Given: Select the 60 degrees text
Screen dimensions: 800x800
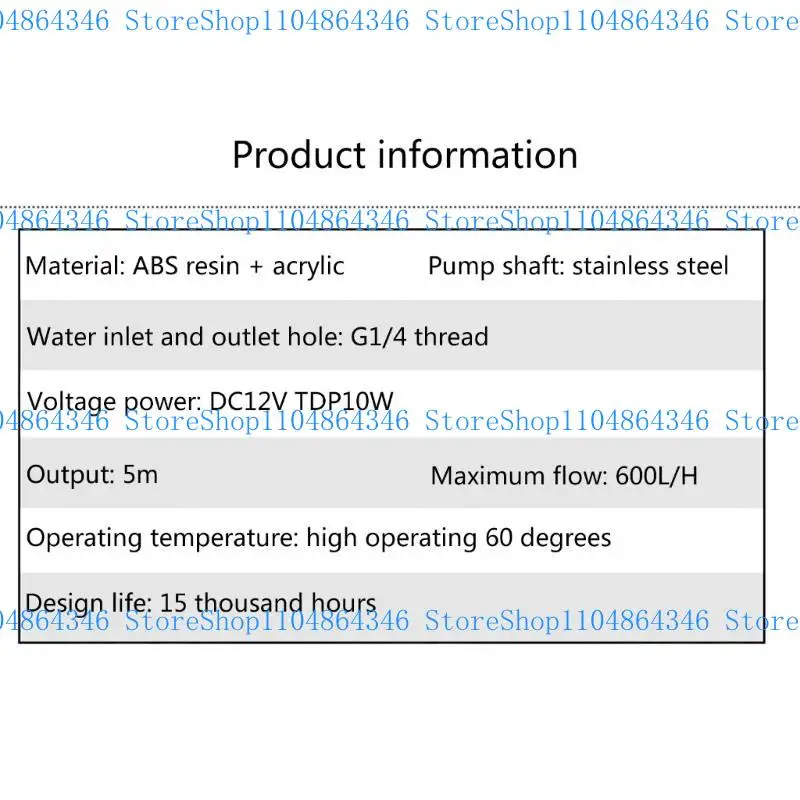Looking at the screenshot, I should point(548,538).
